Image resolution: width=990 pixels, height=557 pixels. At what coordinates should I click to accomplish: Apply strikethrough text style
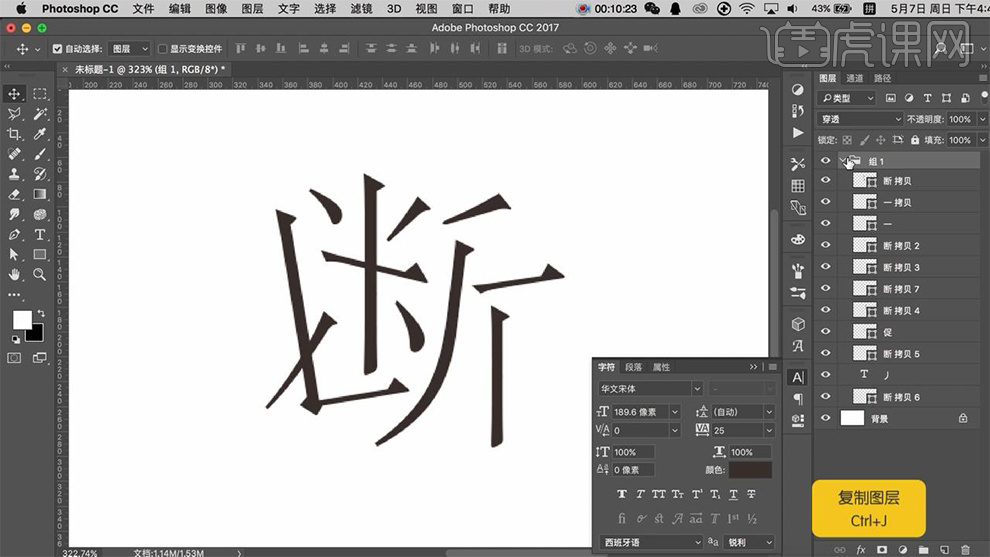tap(751, 494)
